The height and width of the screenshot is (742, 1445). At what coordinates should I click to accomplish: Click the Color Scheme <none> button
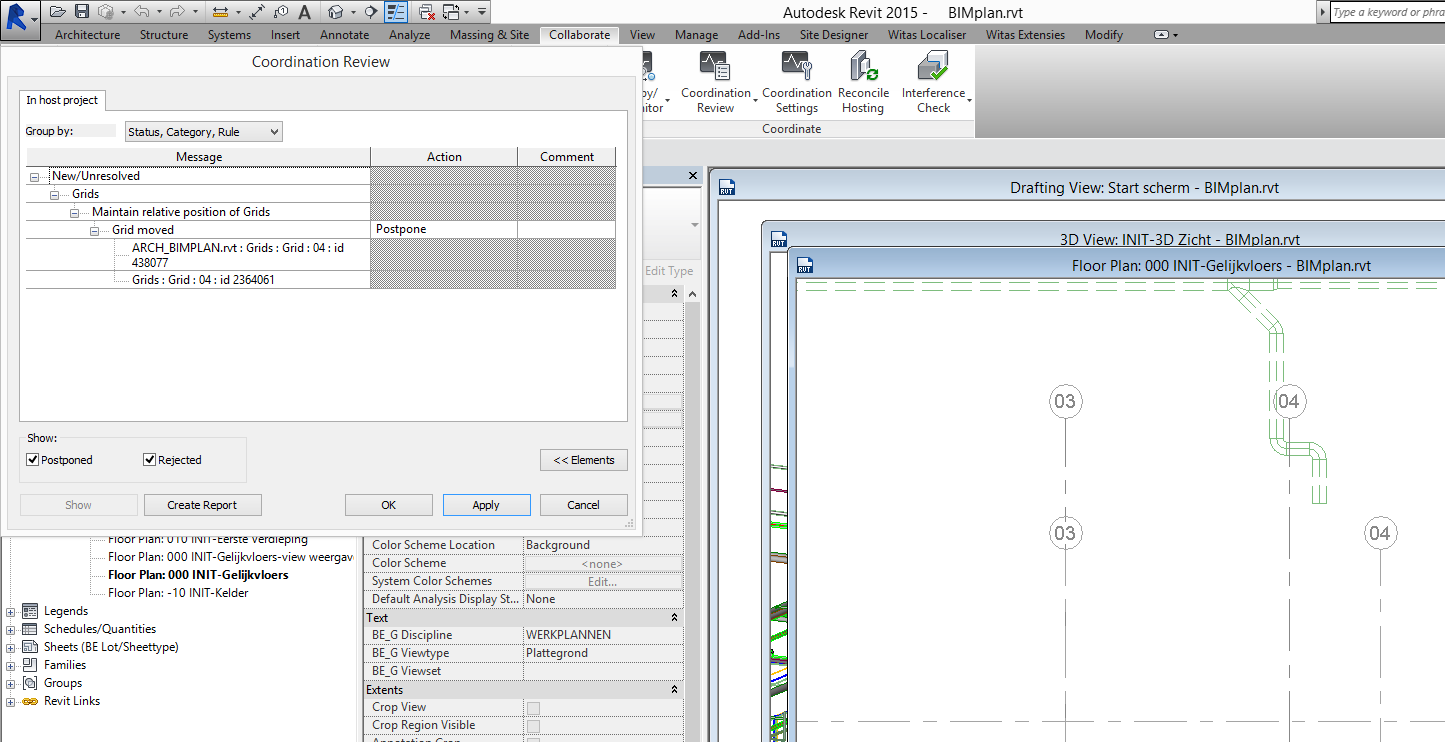[602, 563]
